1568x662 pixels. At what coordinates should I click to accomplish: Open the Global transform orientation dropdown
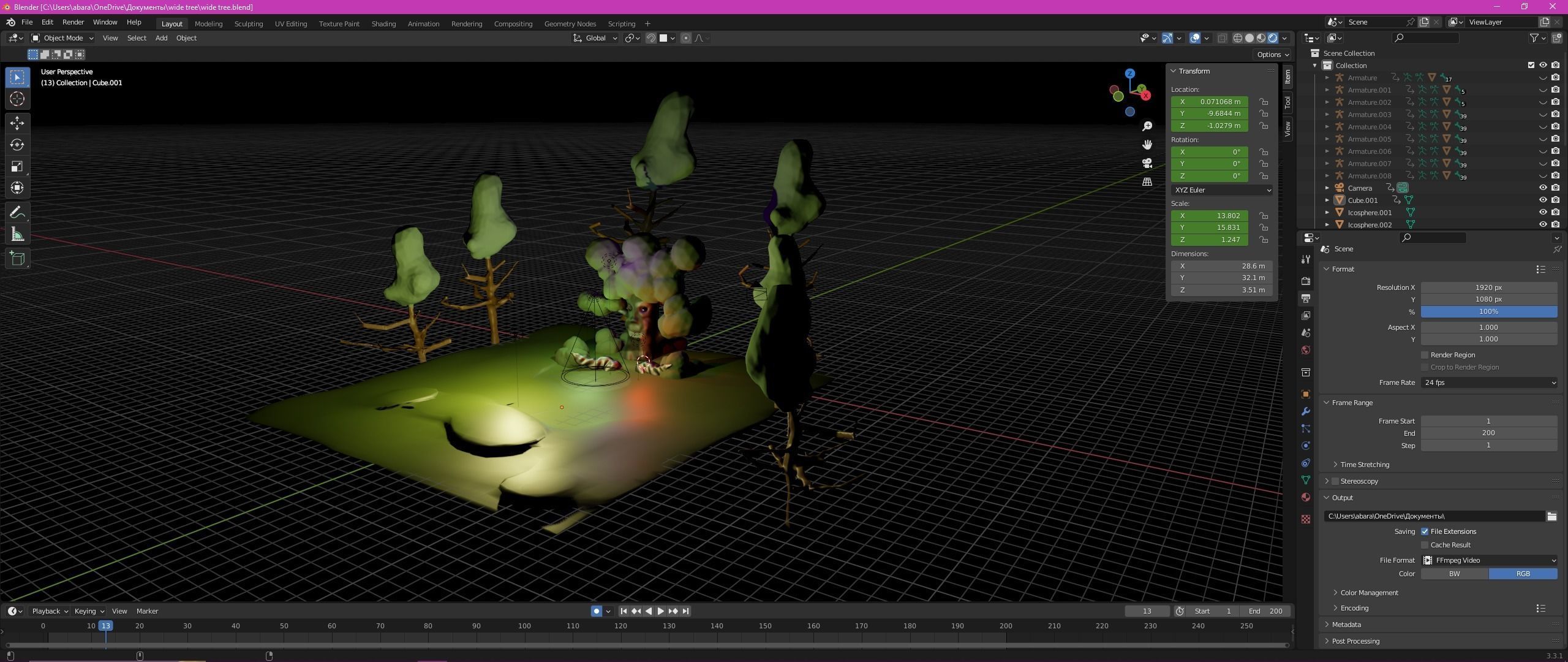tap(595, 38)
